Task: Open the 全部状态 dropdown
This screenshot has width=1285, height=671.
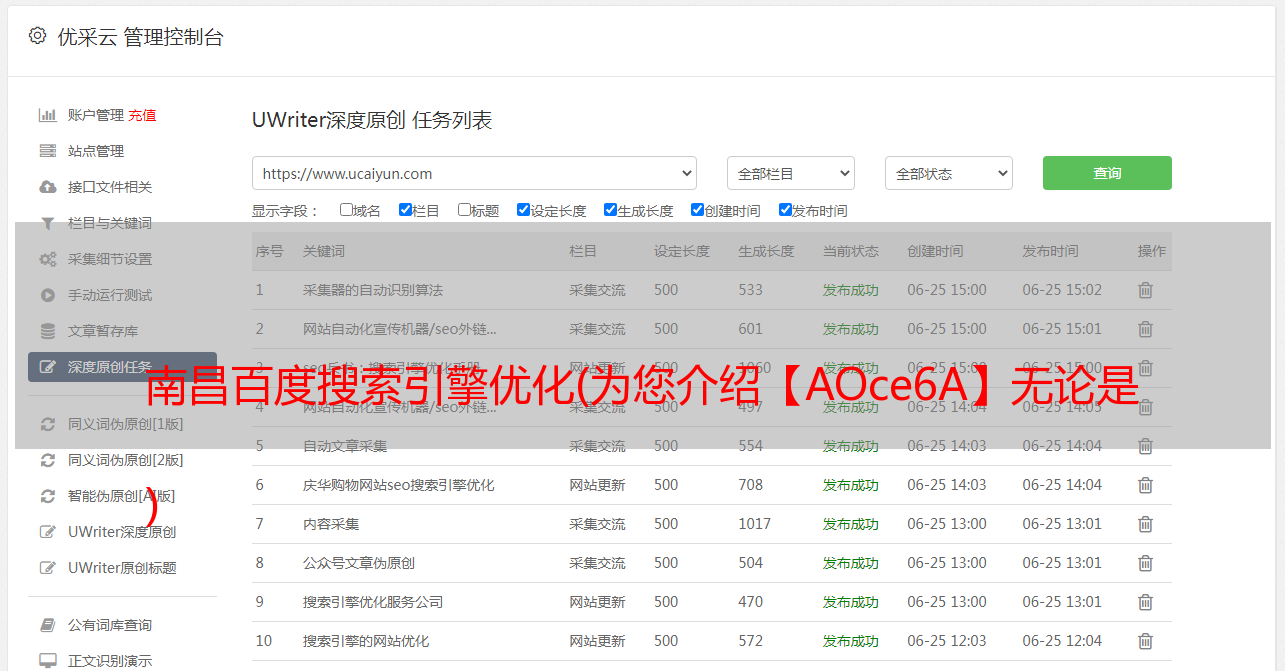Action: coord(949,173)
